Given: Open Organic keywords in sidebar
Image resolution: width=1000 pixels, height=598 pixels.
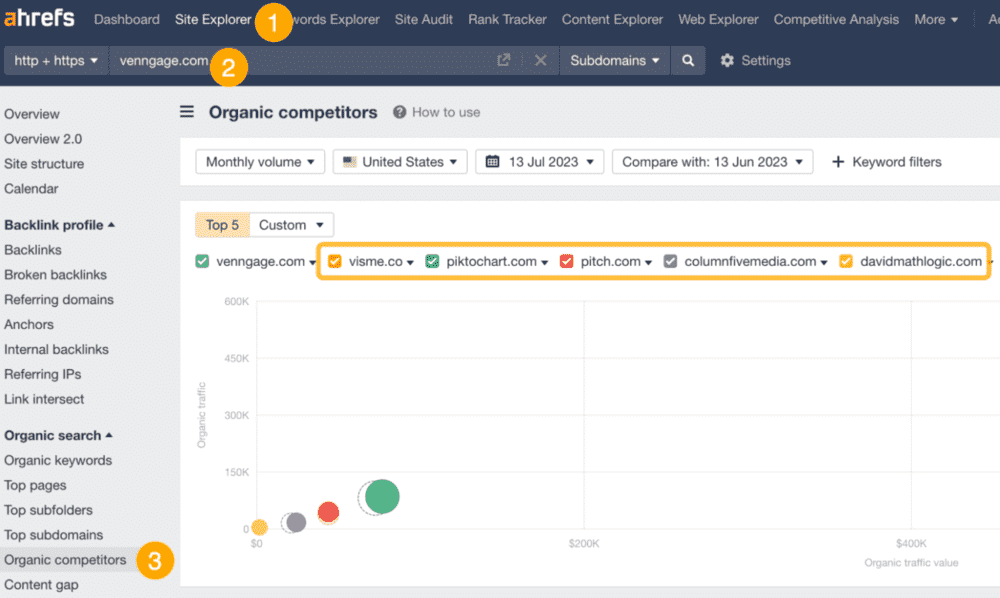Looking at the screenshot, I should [x=58, y=460].
